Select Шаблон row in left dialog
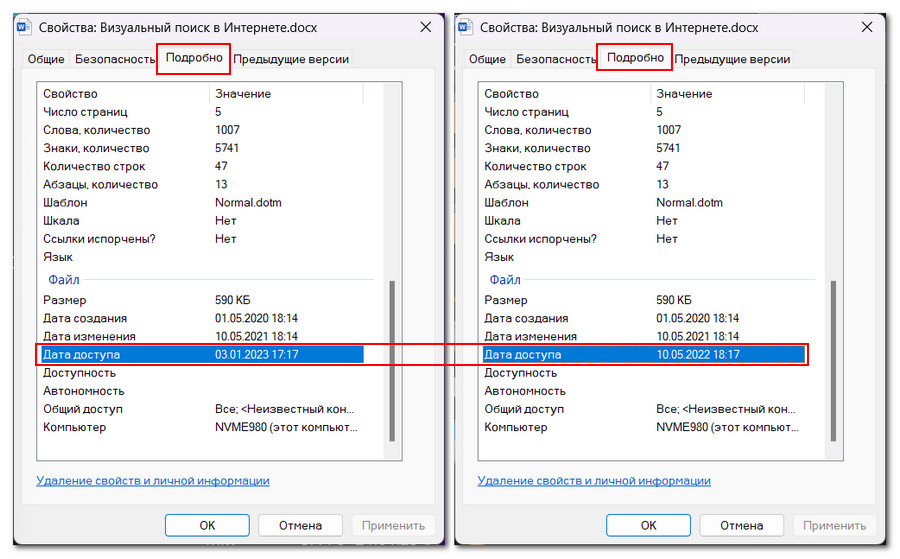 [x=201, y=203]
